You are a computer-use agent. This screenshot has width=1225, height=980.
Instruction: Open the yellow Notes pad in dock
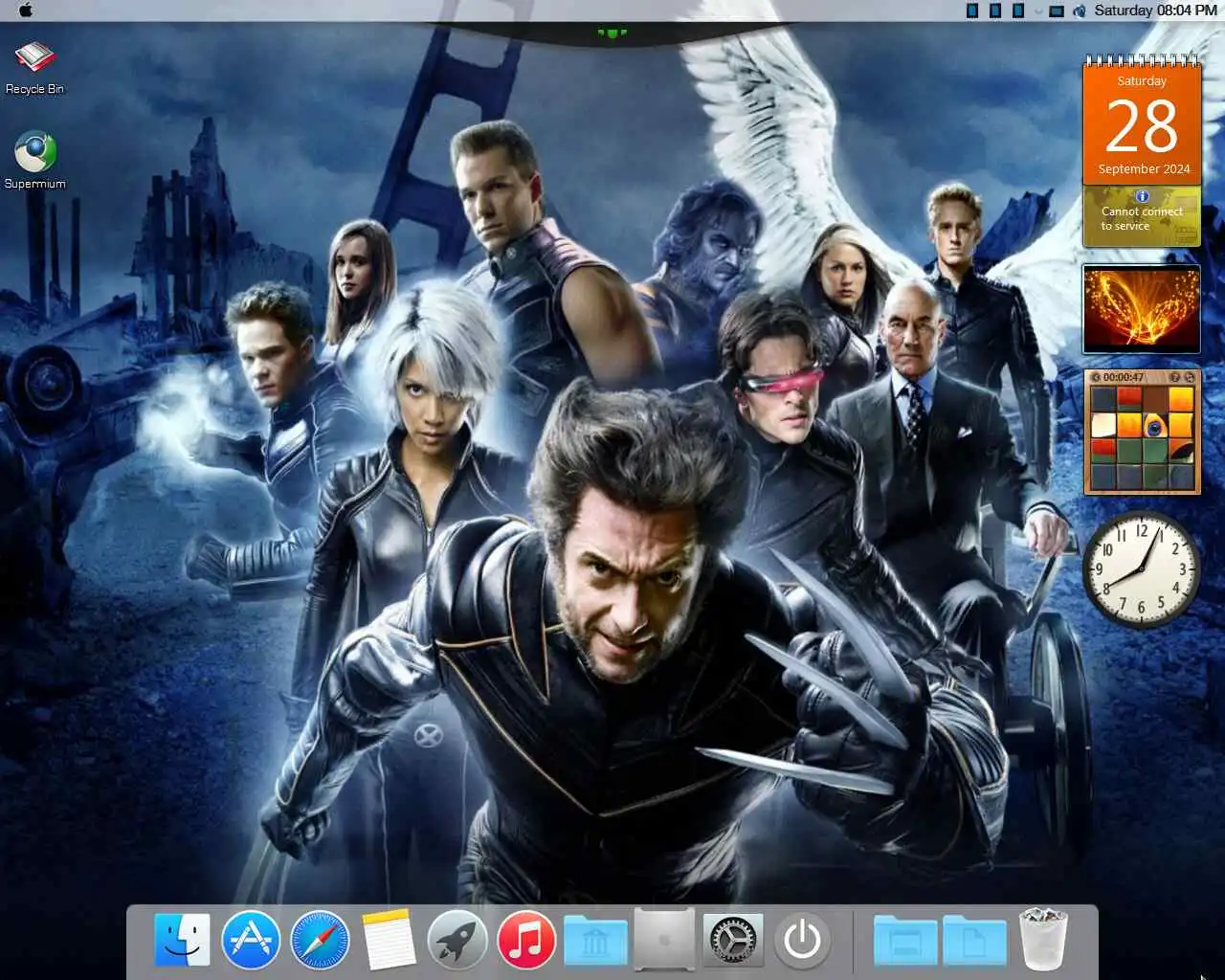pos(389,939)
